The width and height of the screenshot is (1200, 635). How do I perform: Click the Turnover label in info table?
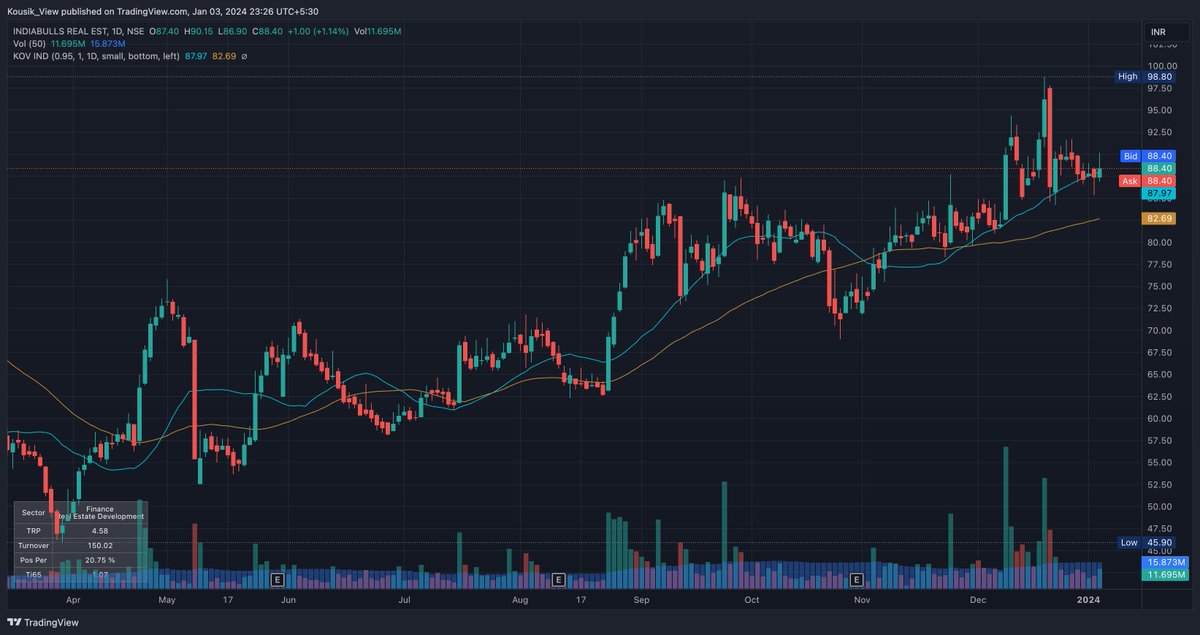pyautogui.click(x=33, y=545)
